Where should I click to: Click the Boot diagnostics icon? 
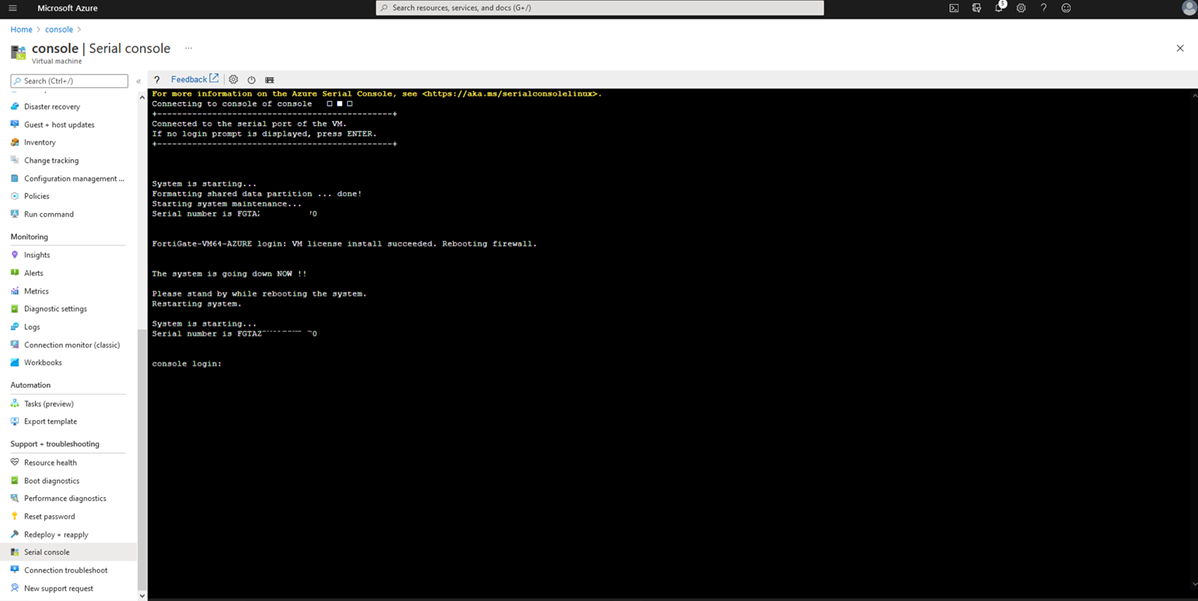[15, 480]
